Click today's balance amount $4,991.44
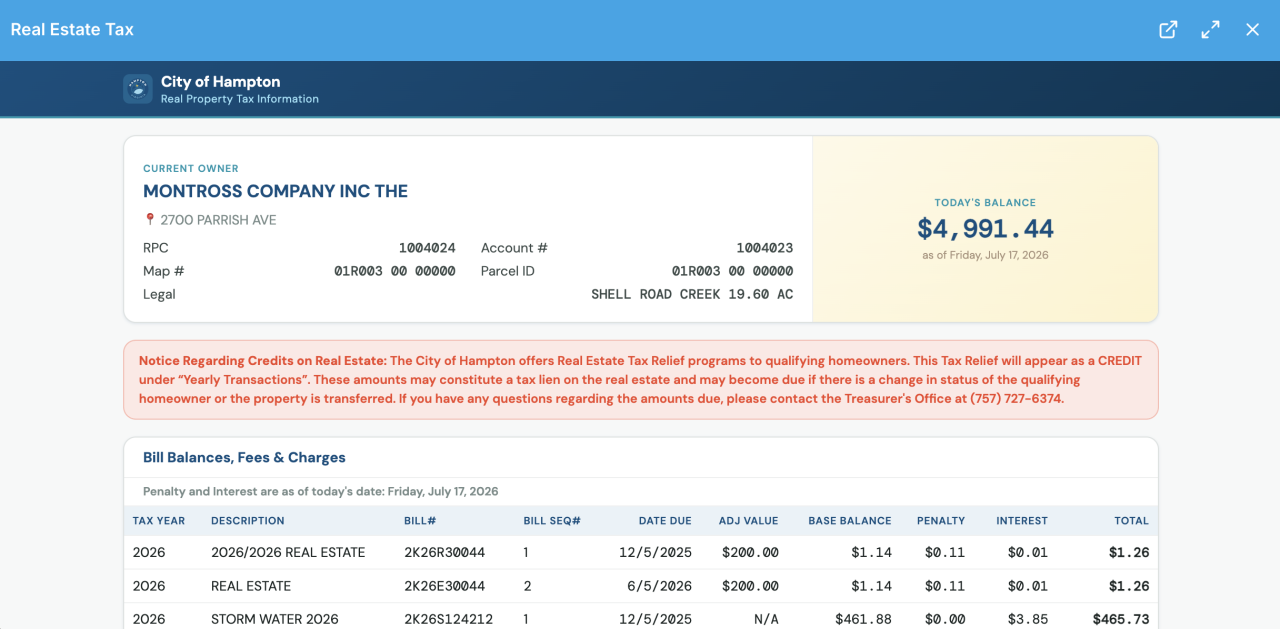This screenshot has height=629, width=1280. coord(985,229)
